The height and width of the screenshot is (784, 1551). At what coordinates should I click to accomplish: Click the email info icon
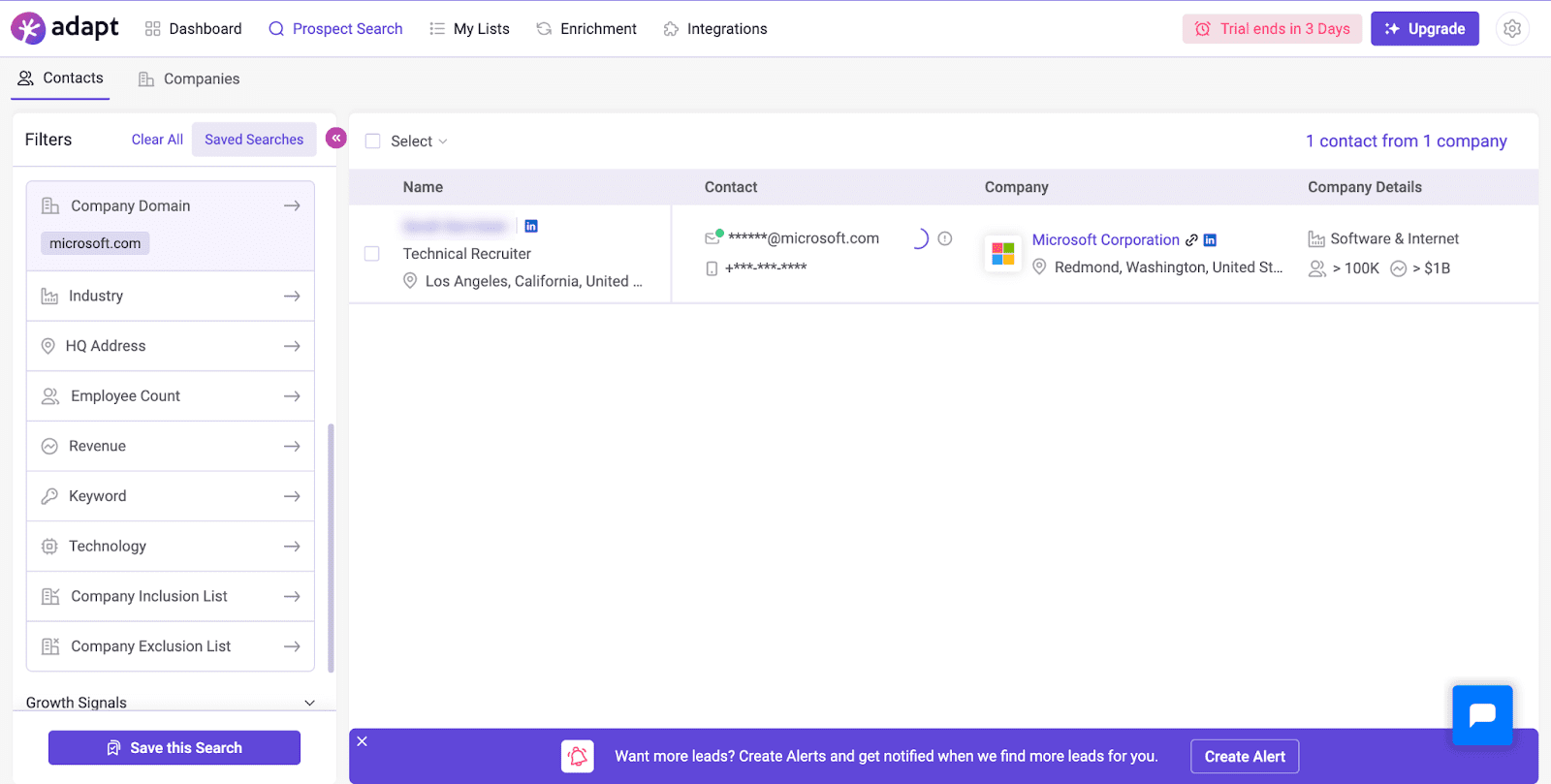tap(945, 238)
